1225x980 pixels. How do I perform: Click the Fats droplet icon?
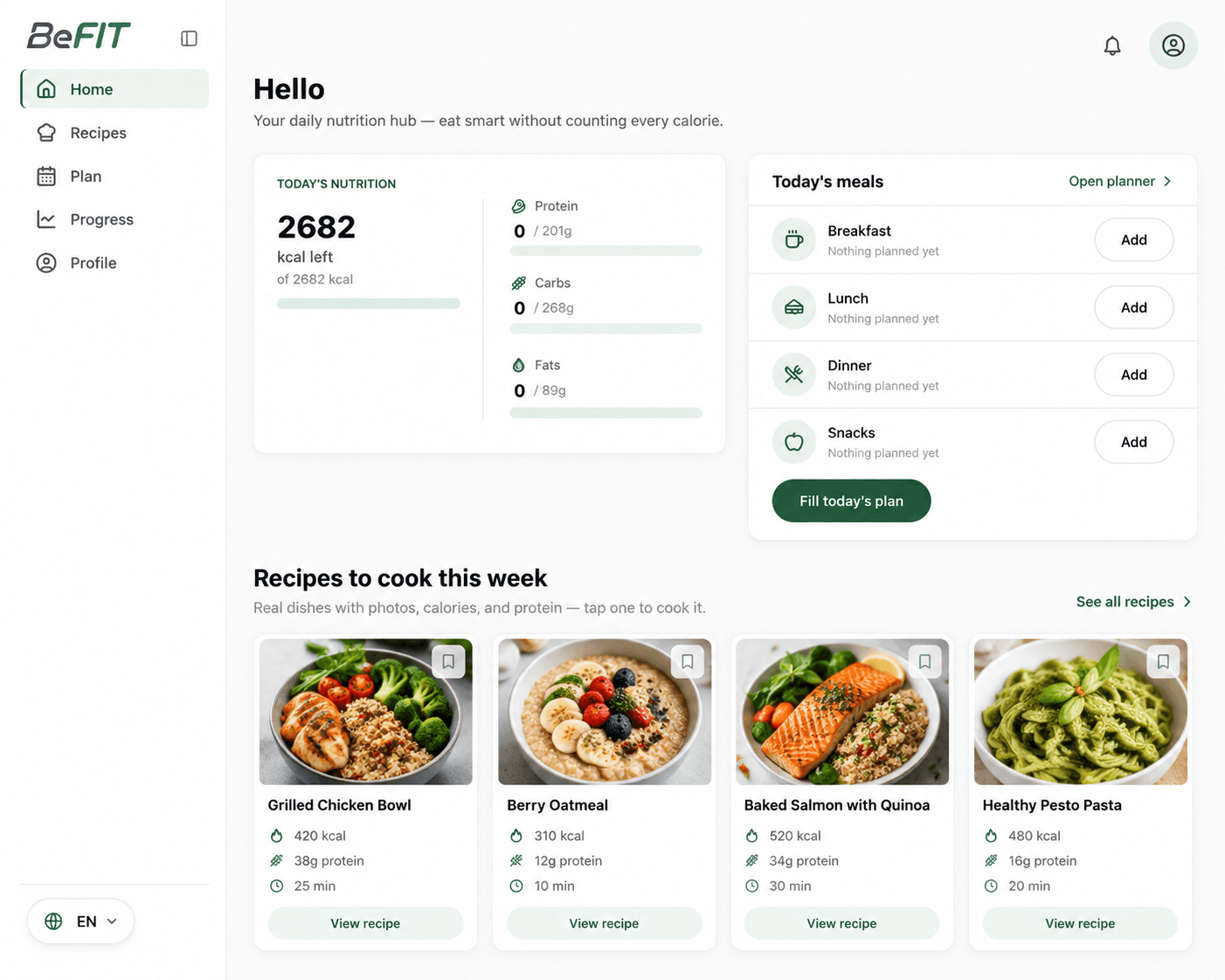pos(518,365)
